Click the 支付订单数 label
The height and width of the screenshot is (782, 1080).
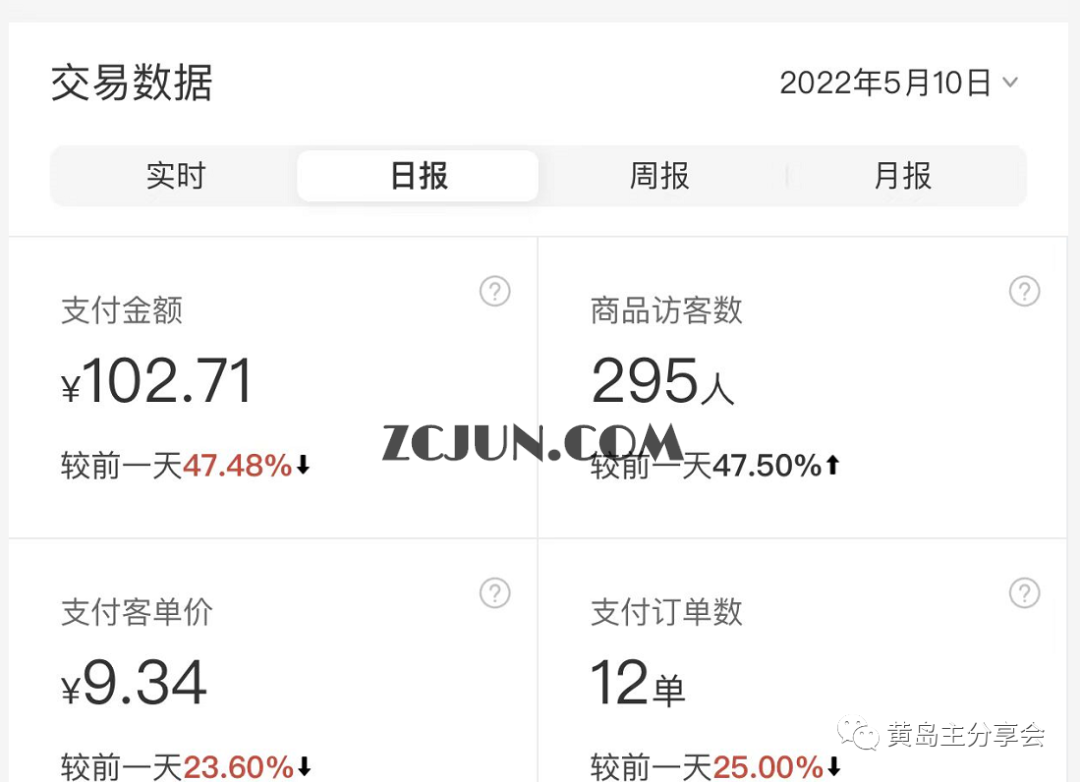tap(667, 612)
